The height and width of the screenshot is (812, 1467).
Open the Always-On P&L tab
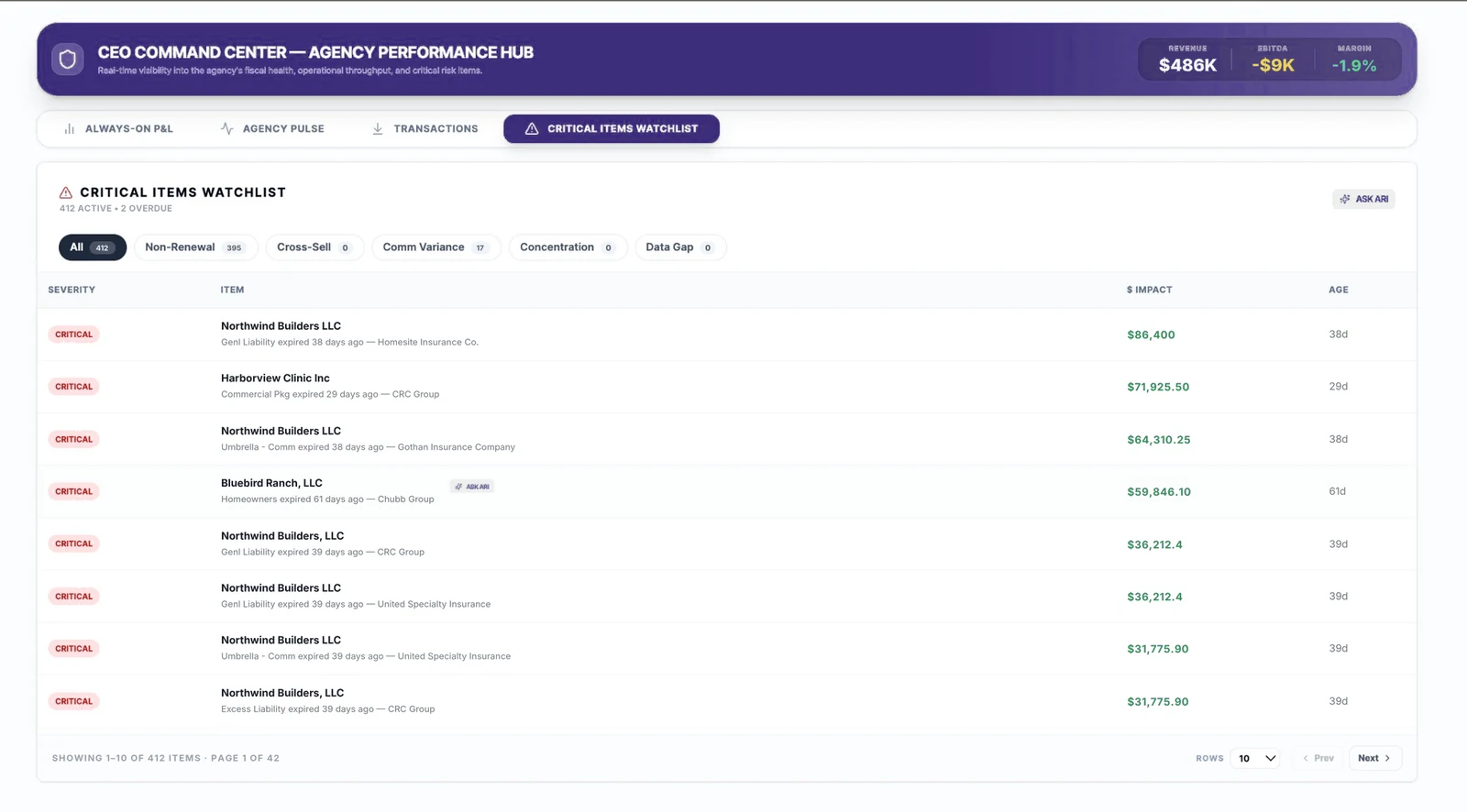(x=118, y=129)
